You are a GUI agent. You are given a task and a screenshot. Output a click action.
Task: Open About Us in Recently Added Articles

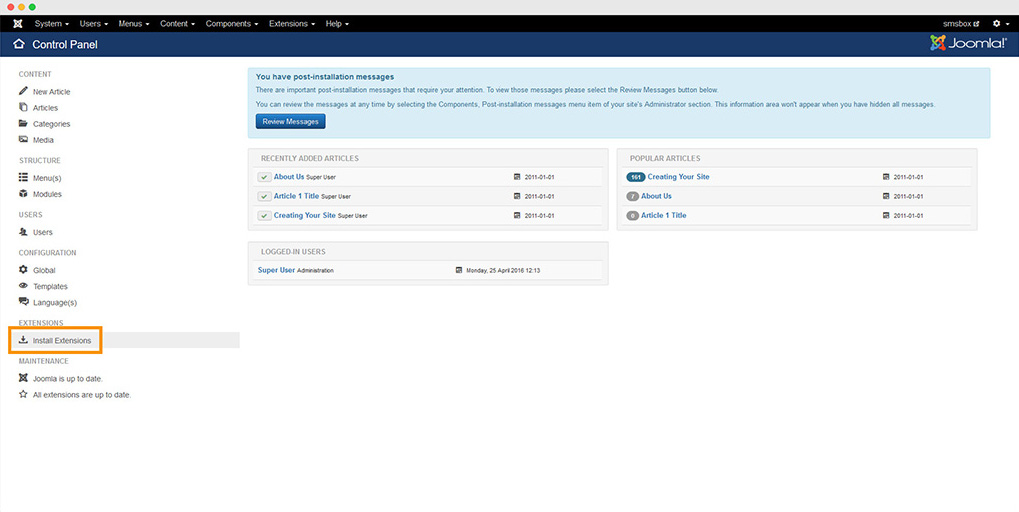point(289,177)
